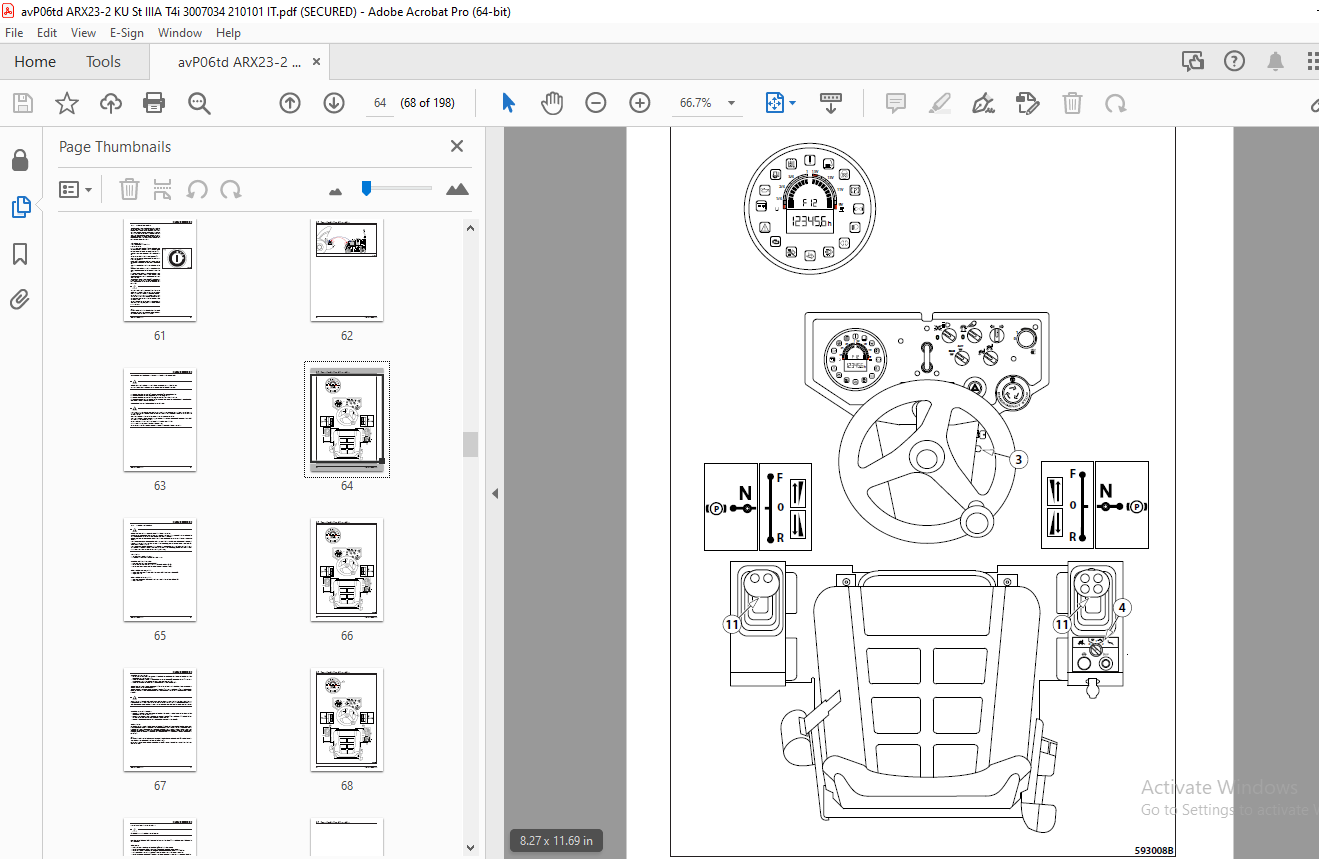The height and width of the screenshot is (859, 1319).
Task: Go to previous page with up arrow
Action: (290, 103)
